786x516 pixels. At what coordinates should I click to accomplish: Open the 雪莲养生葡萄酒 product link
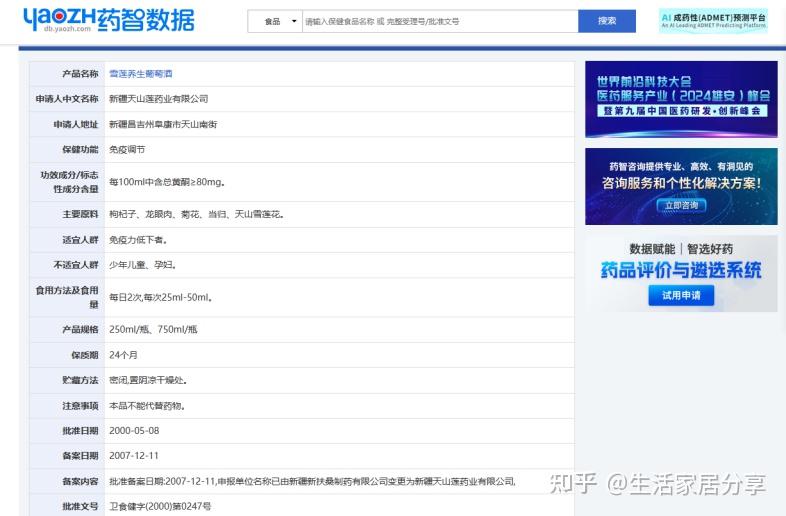pyautogui.click(x=141, y=74)
